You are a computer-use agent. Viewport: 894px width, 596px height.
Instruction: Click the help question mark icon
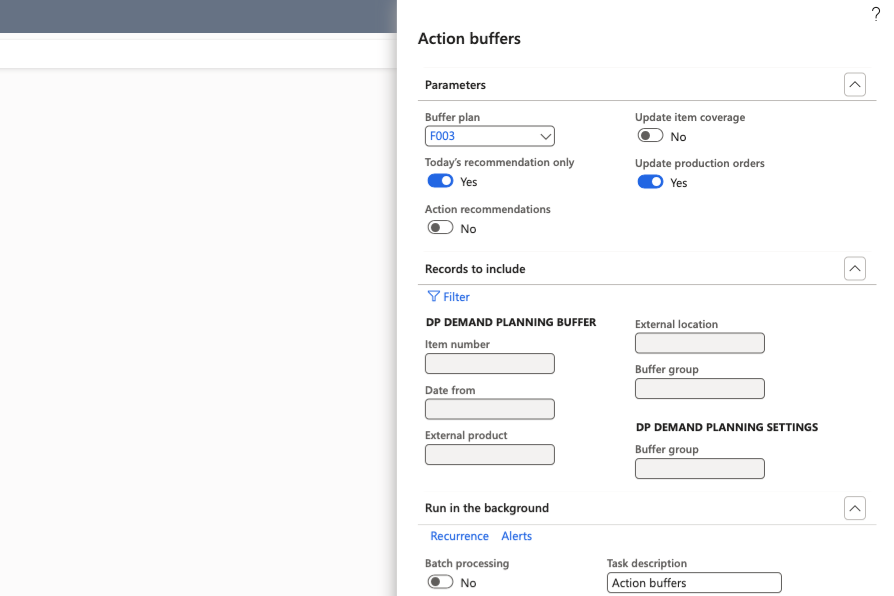click(876, 14)
